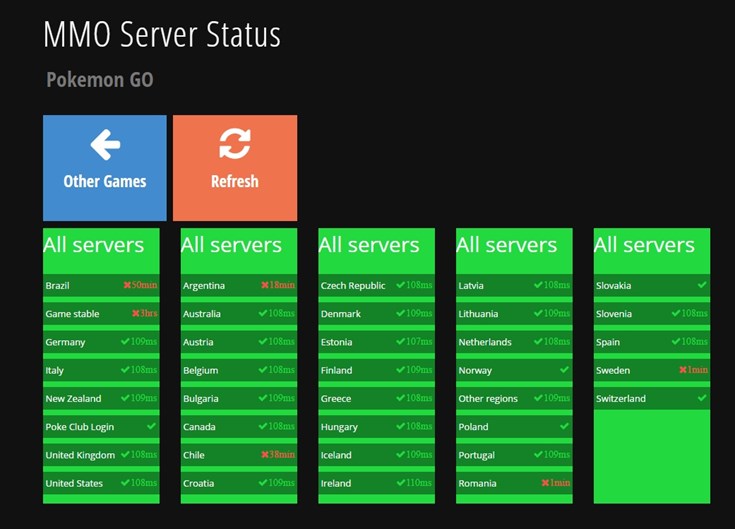Select the Refresh tile
The width and height of the screenshot is (735, 529).
[x=235, y=168]
